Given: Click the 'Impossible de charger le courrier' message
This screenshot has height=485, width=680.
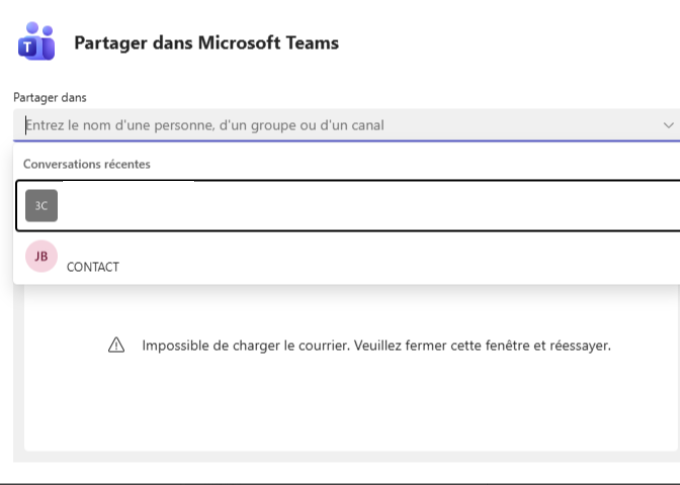Looking at the screenshot, I should pos(376,346).
